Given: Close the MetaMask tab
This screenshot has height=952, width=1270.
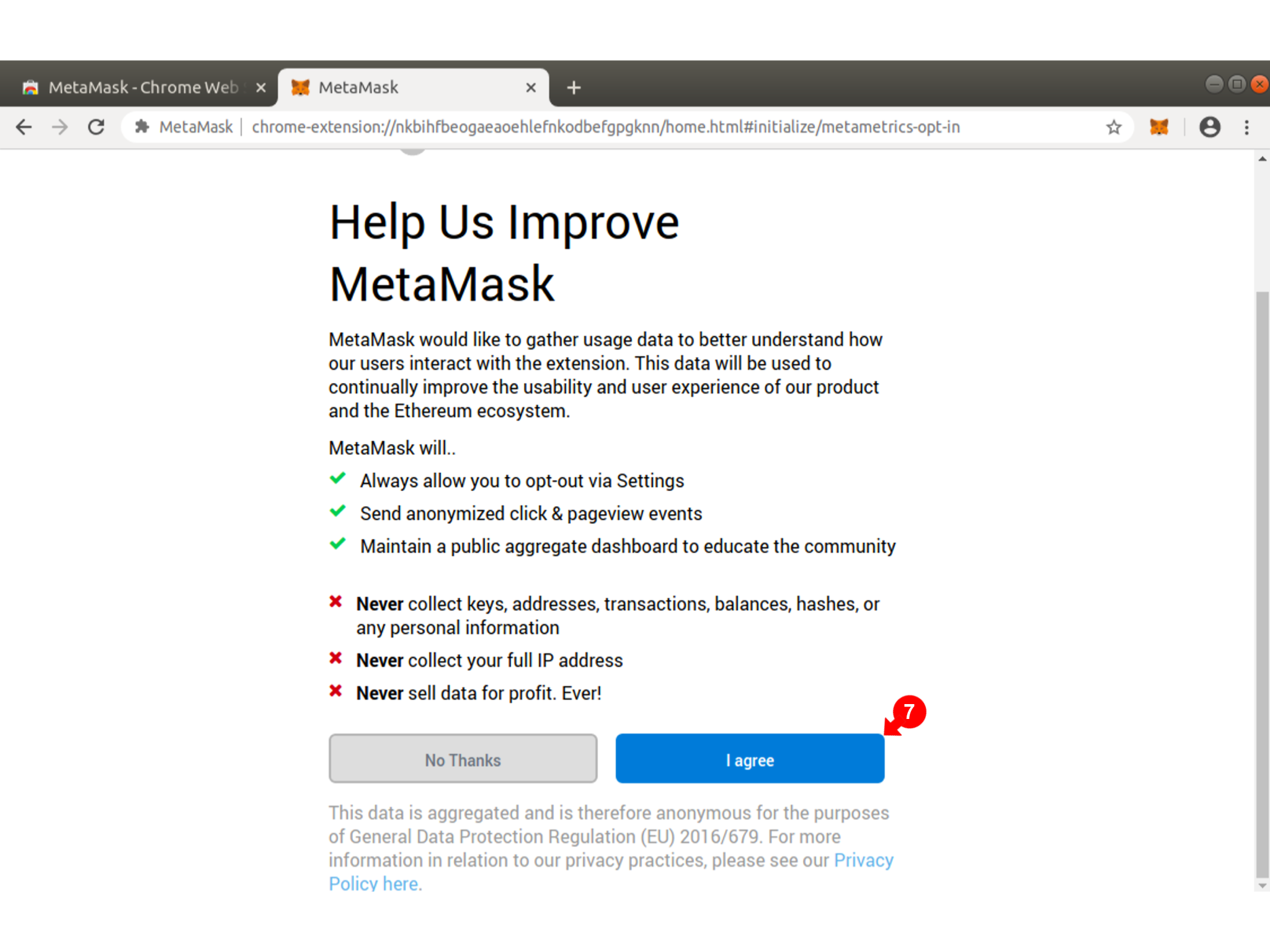Looking at the screenshot, I should tap(531, 87).
